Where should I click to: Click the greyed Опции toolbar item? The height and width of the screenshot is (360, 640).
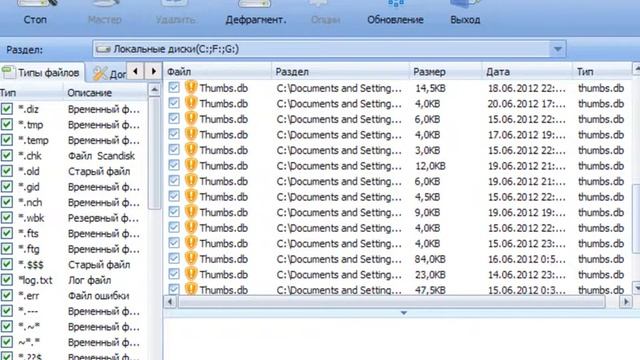[325, 13]
